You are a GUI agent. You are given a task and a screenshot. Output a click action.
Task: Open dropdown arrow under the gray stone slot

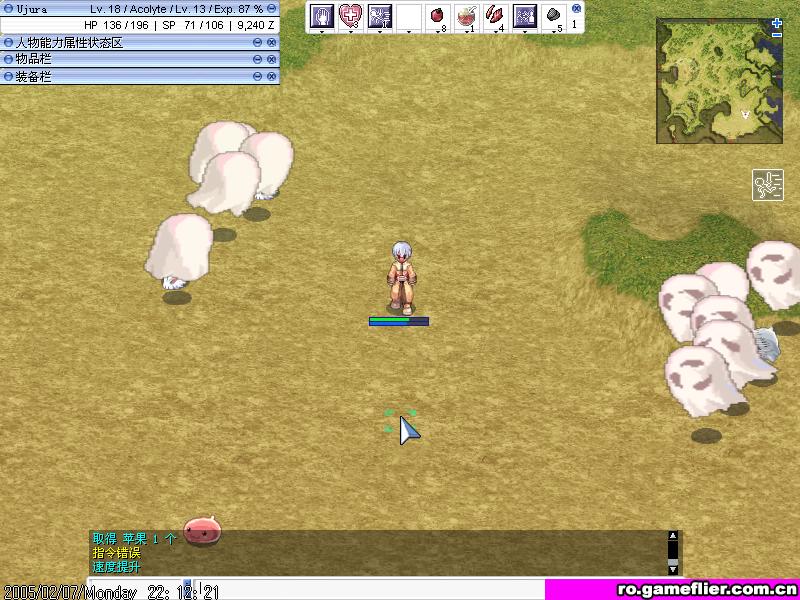click(554, 32)
